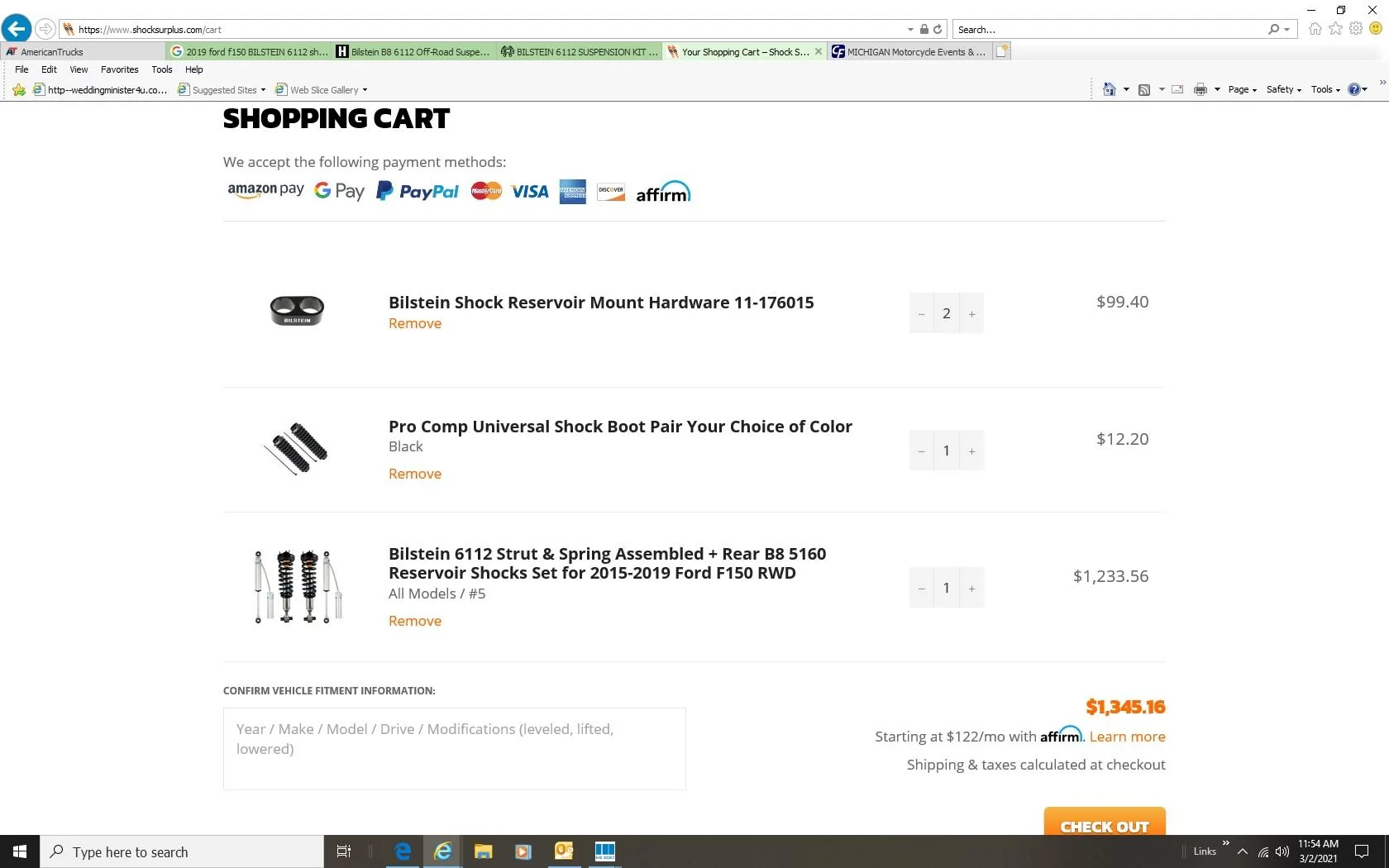Open Outlook from the taskbar
Screen dimensions: 1389x868
click(564, 851)
